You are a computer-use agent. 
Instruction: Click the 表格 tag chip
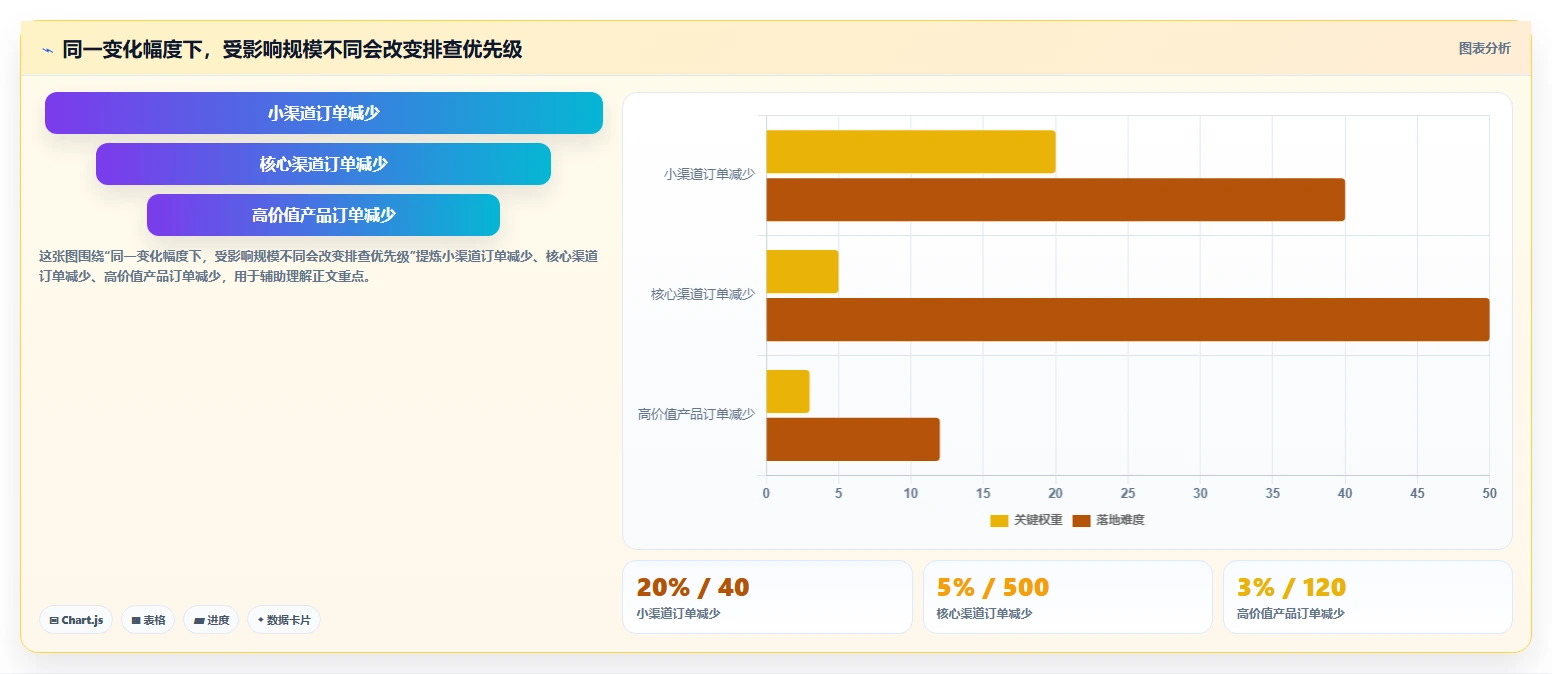[148, 620]
